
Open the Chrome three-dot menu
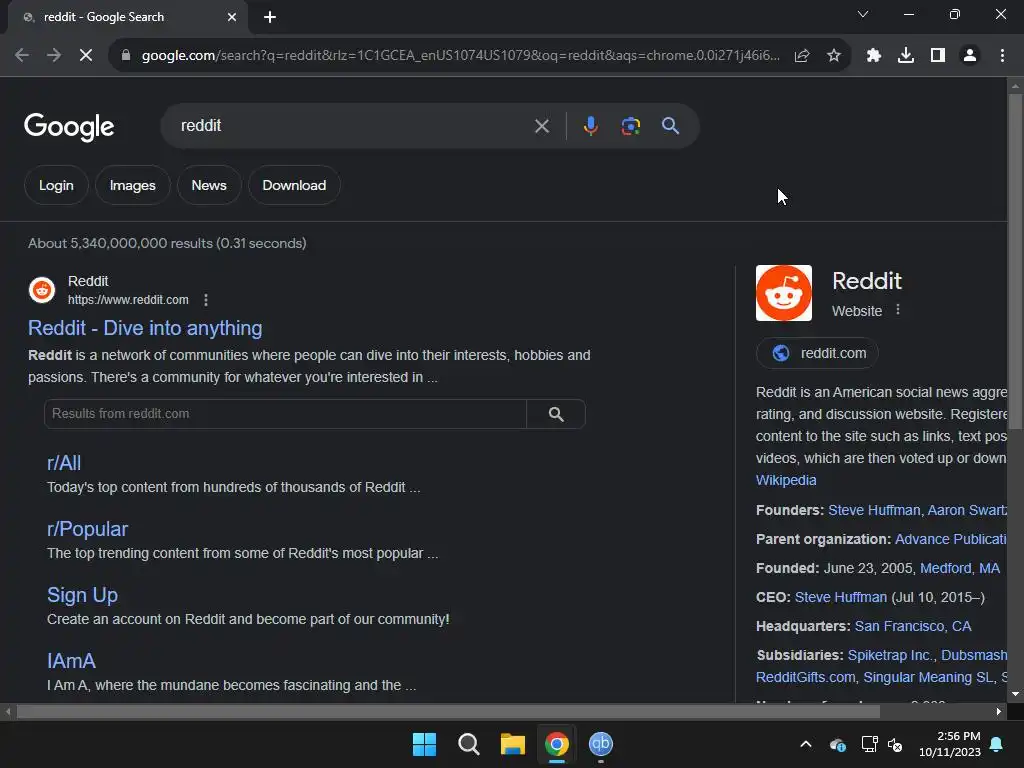tap(1002, 56)
